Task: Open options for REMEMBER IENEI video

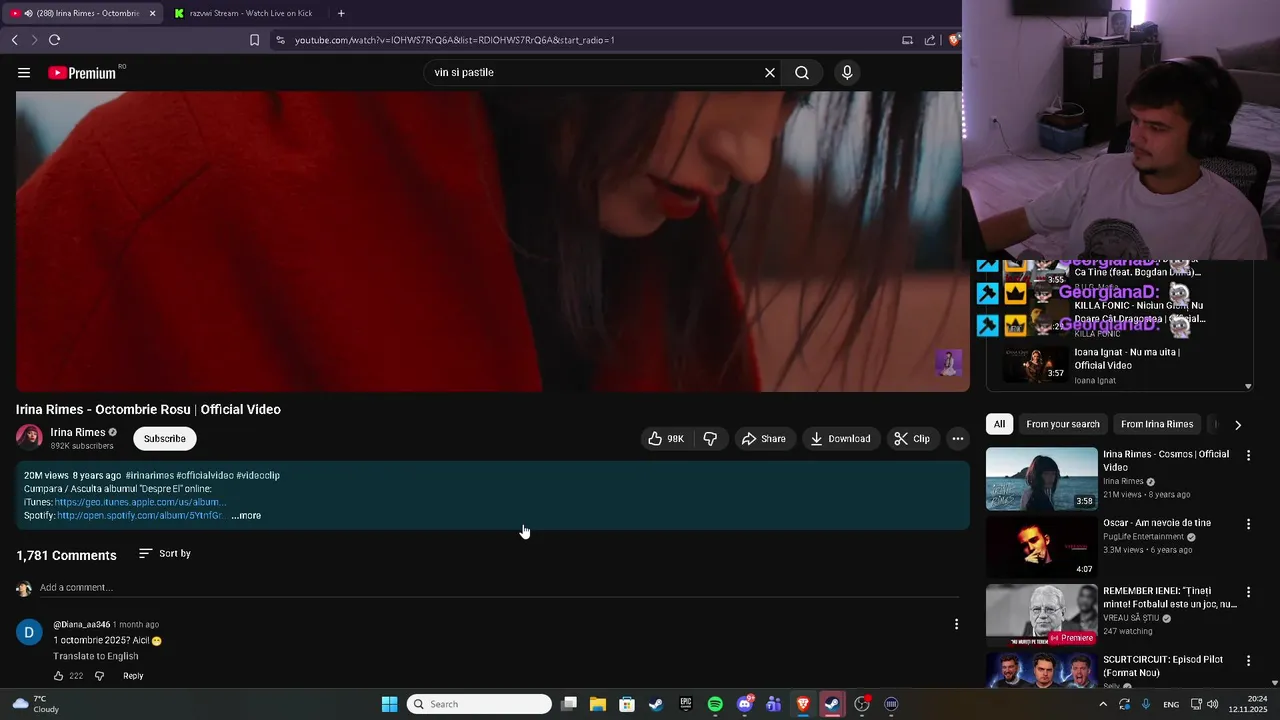Action: click(x=1248, y=592)
